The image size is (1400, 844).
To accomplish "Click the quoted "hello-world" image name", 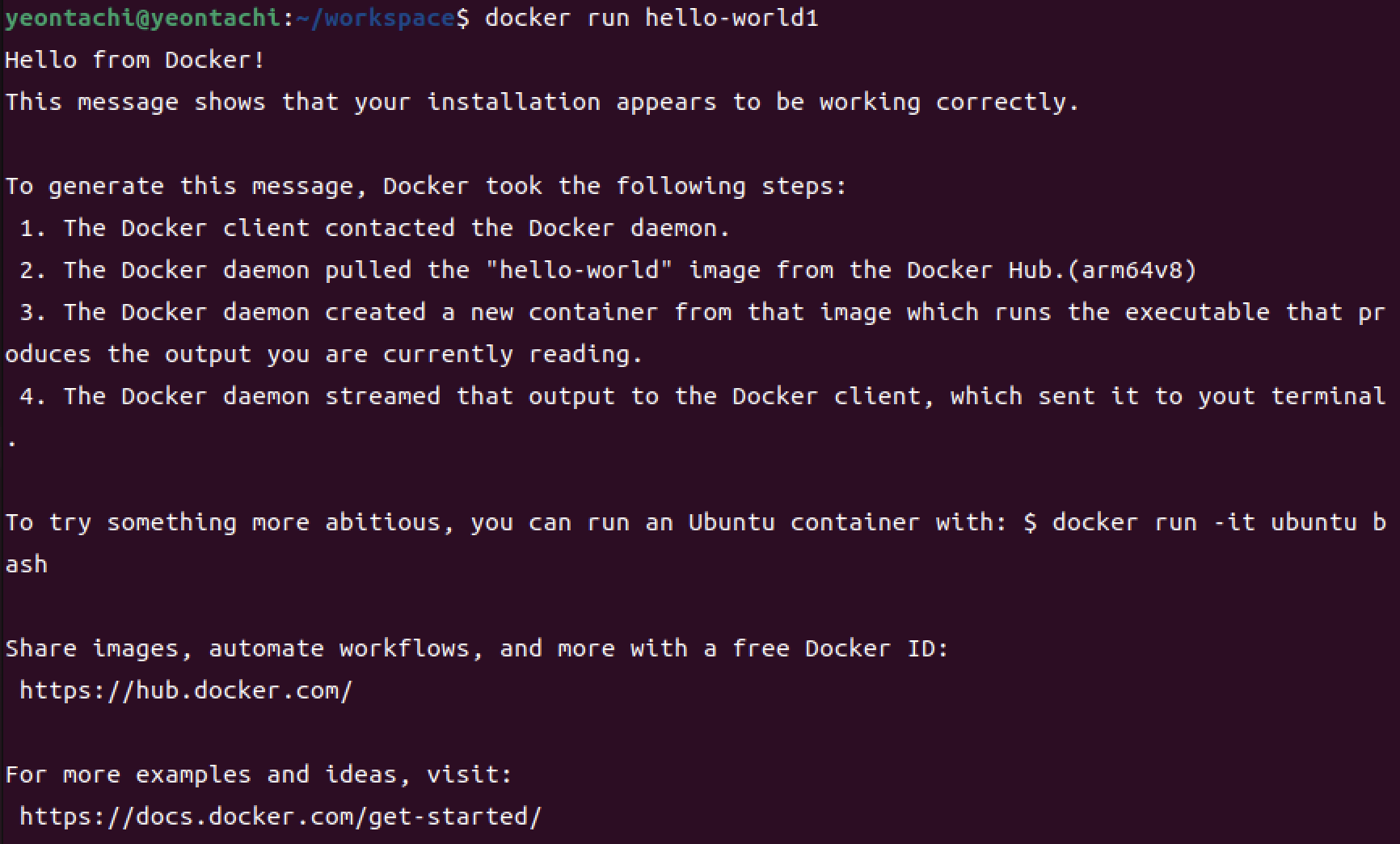I will coord(579,270).
